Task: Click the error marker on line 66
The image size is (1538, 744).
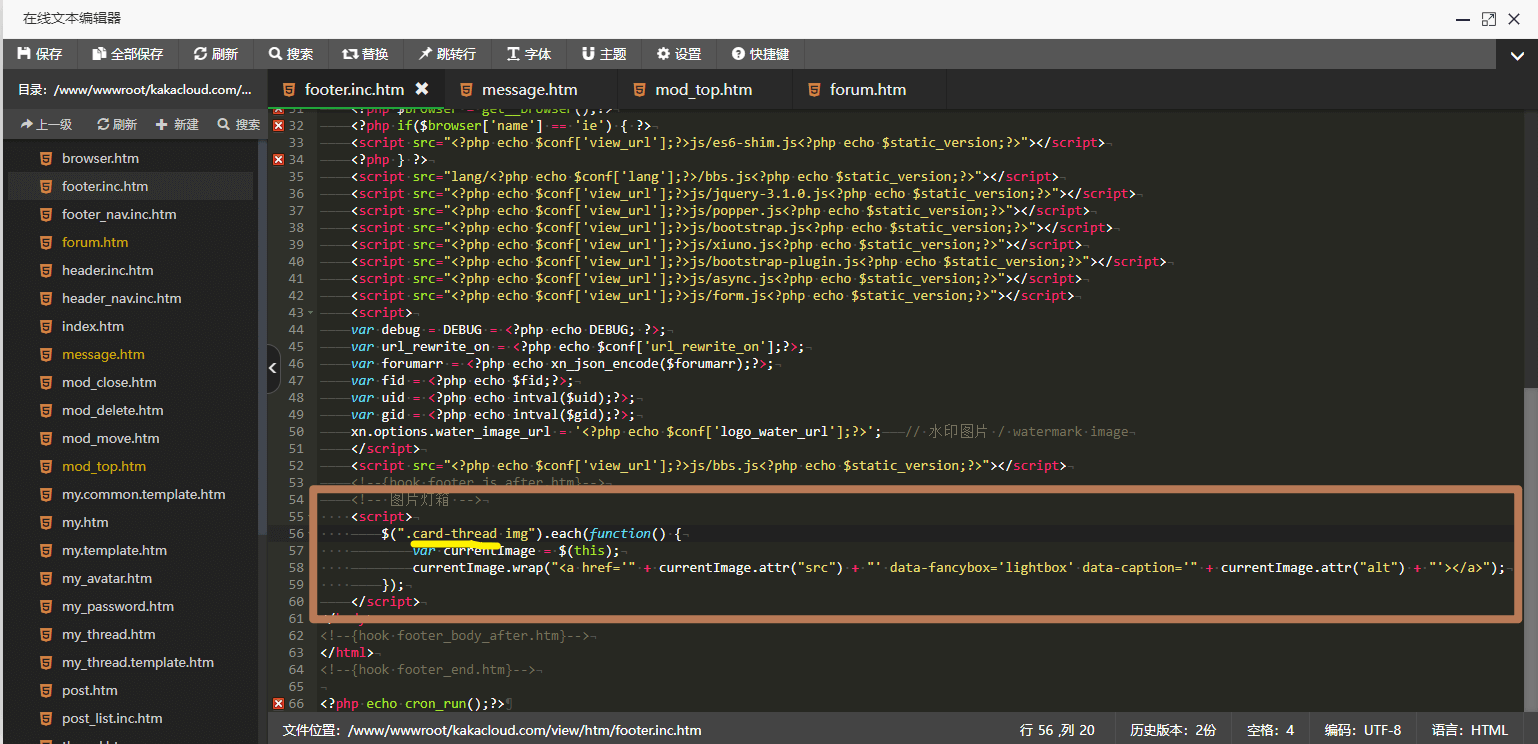Action: (x=278, y=703)
